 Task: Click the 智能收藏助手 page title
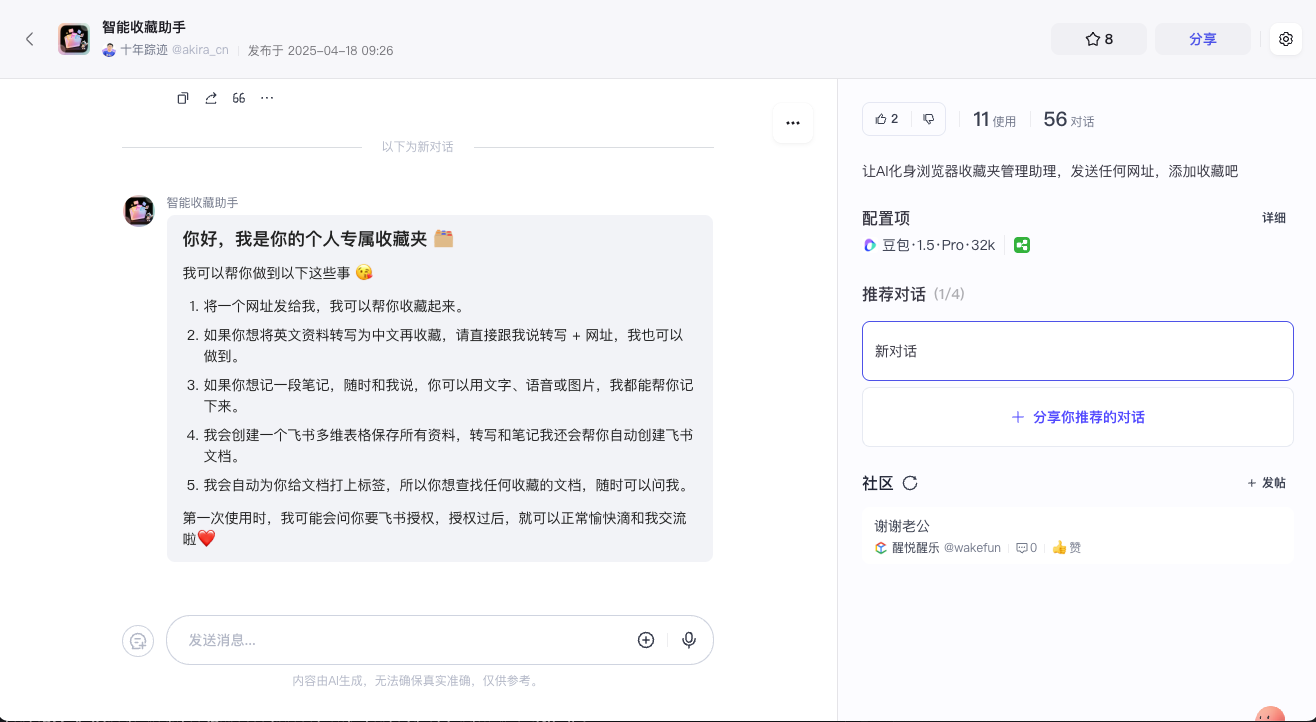144,27
